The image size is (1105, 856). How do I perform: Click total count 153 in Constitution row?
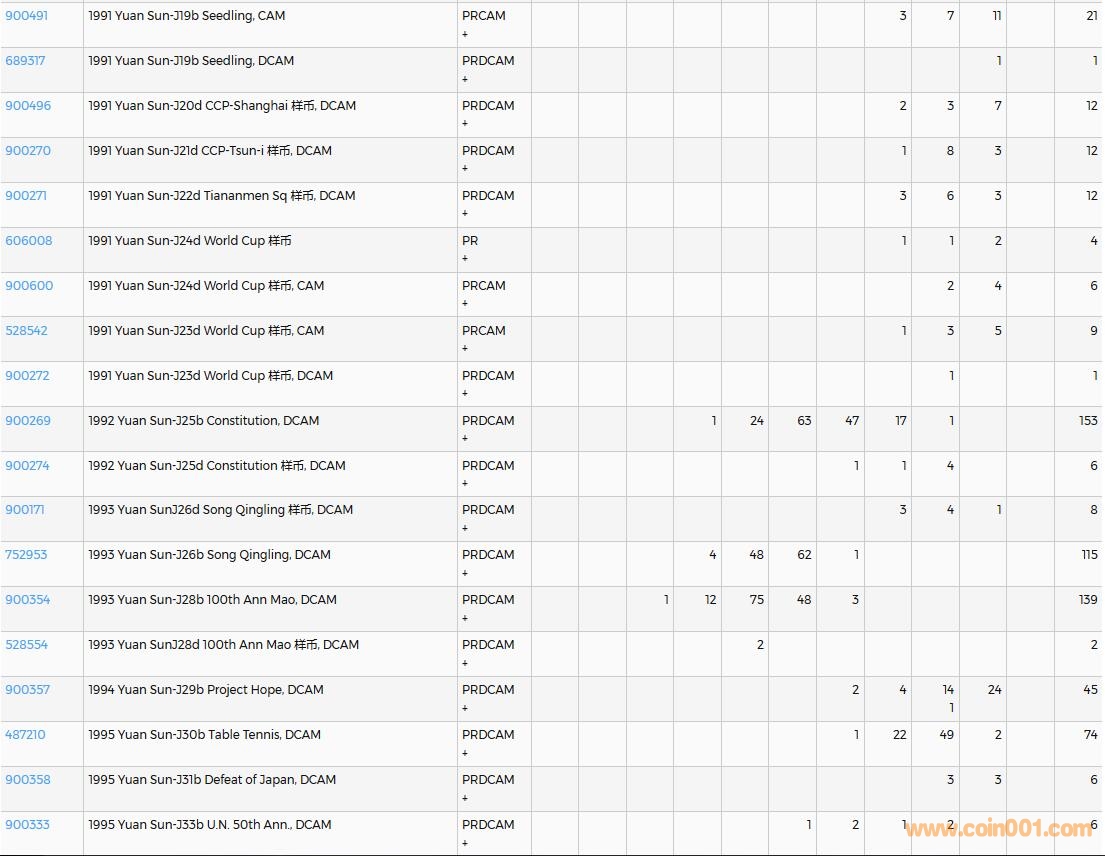1088,421
